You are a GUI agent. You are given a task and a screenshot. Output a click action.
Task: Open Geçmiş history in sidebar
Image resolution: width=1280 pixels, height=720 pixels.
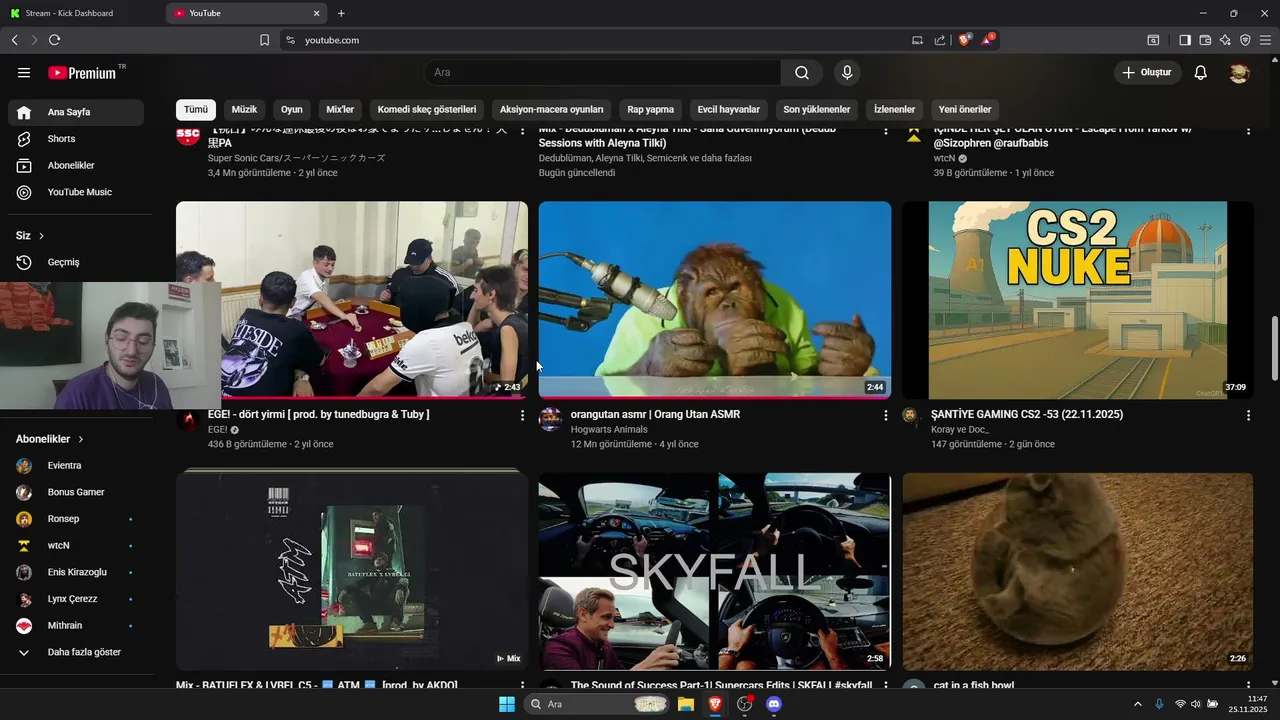click(76, 262)
